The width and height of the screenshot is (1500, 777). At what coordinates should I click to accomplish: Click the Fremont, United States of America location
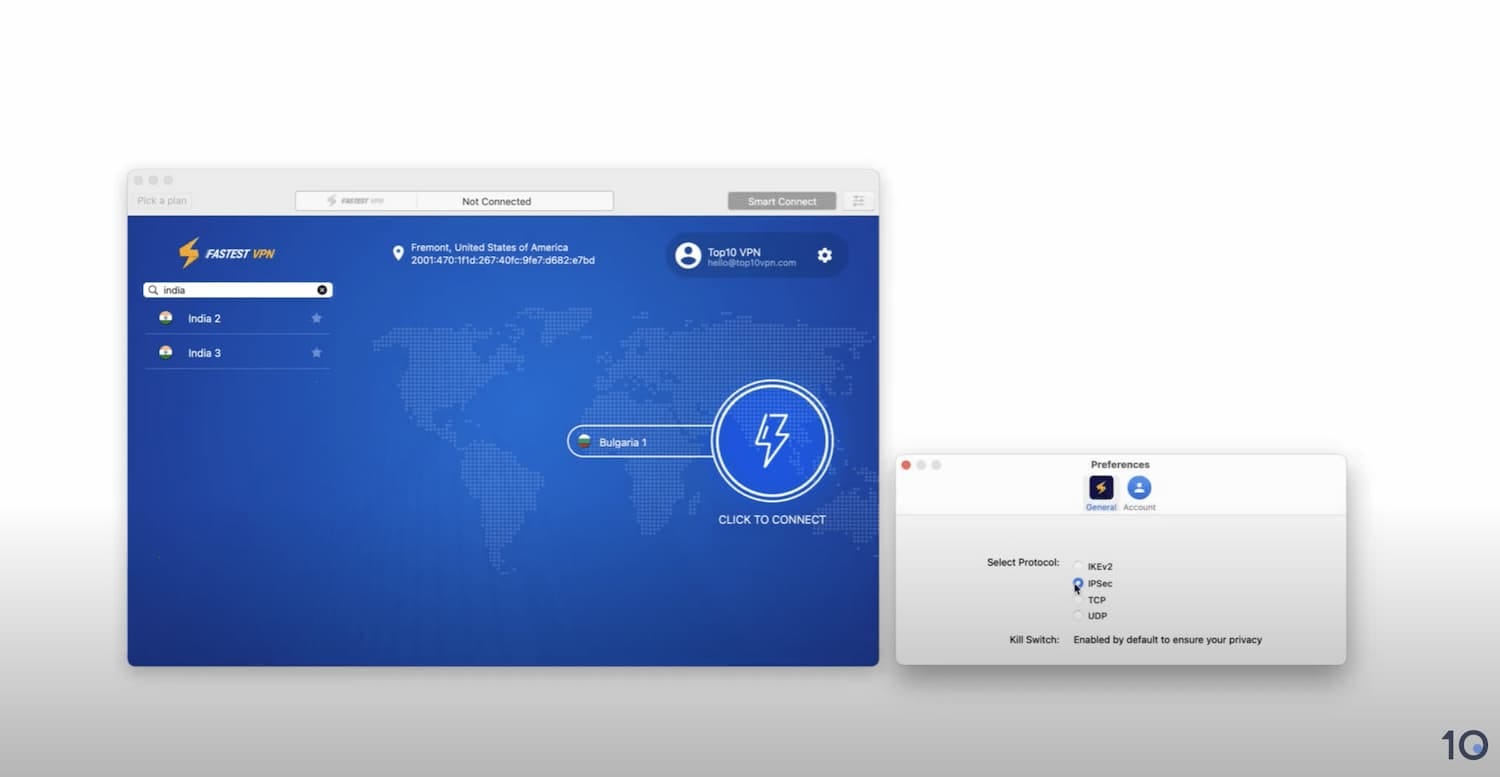(489, 248)
